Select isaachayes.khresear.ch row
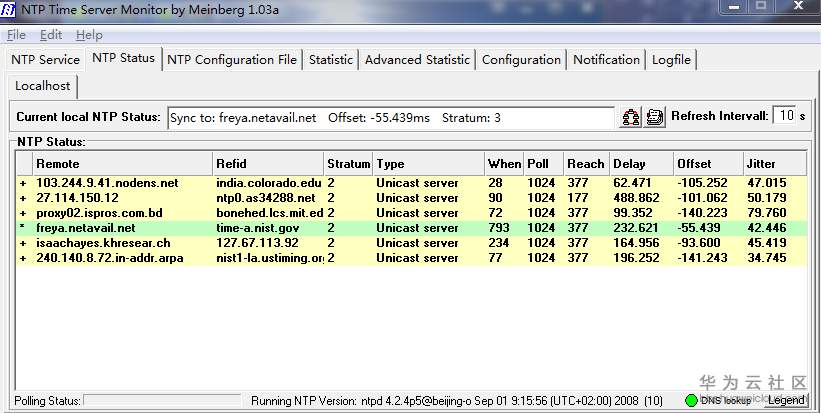This screenshot has width=821, height=413. 412,243
